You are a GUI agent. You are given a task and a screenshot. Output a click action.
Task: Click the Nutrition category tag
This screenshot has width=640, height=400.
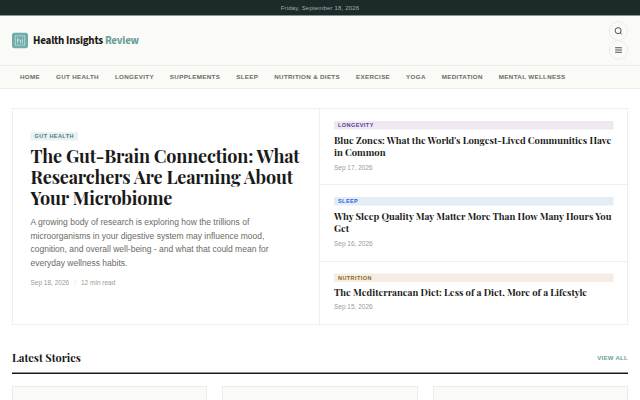coord(473,278)
